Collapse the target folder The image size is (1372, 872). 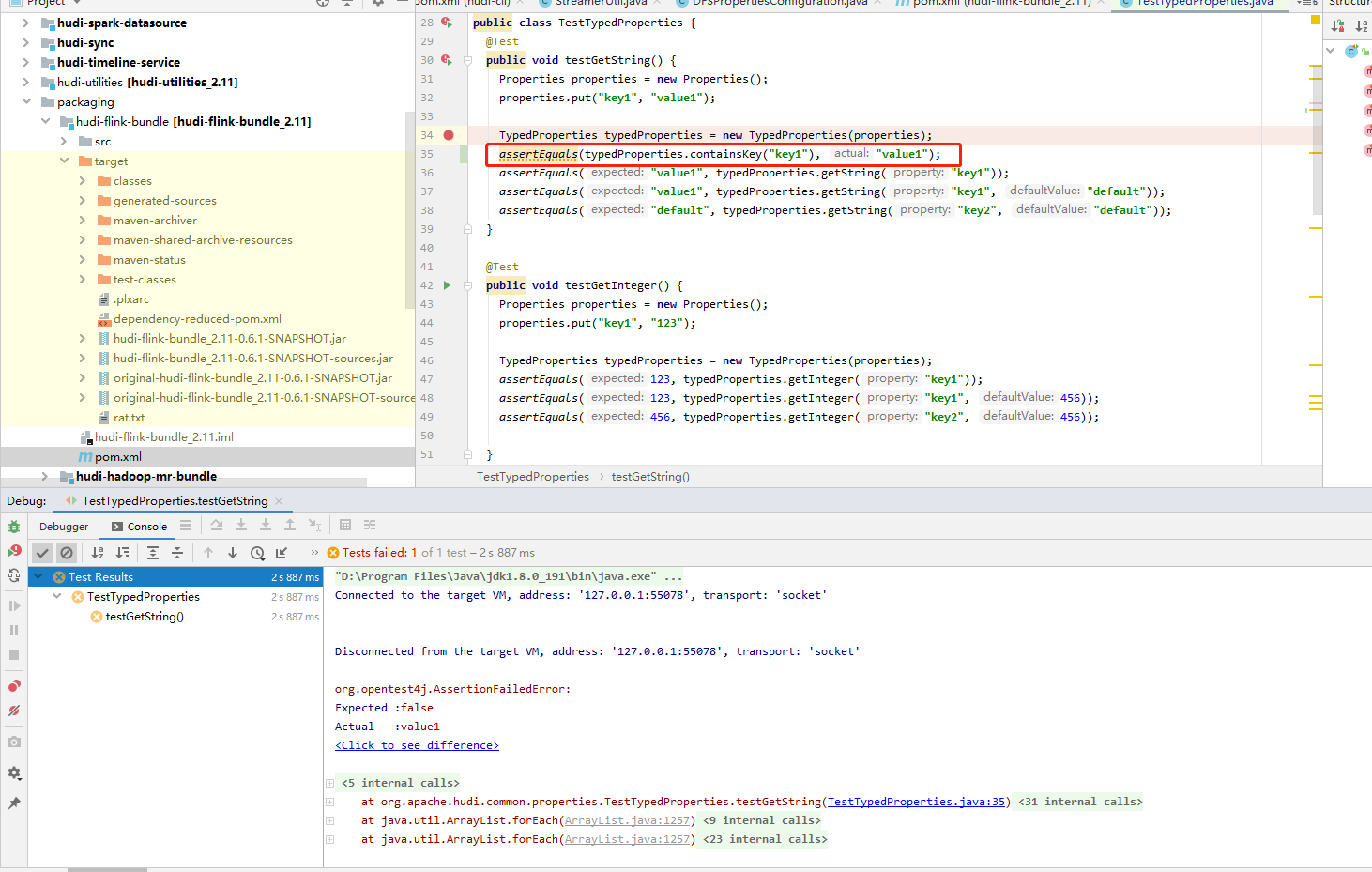coord(64,161)
